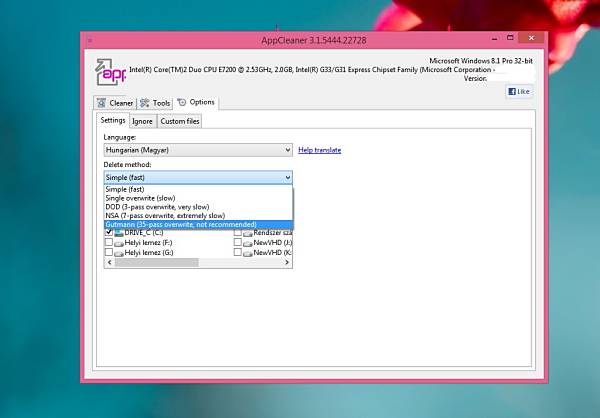This screenshot has height=418, width=600.
Task: Open the window system menu icon
Action: (90, 39)
